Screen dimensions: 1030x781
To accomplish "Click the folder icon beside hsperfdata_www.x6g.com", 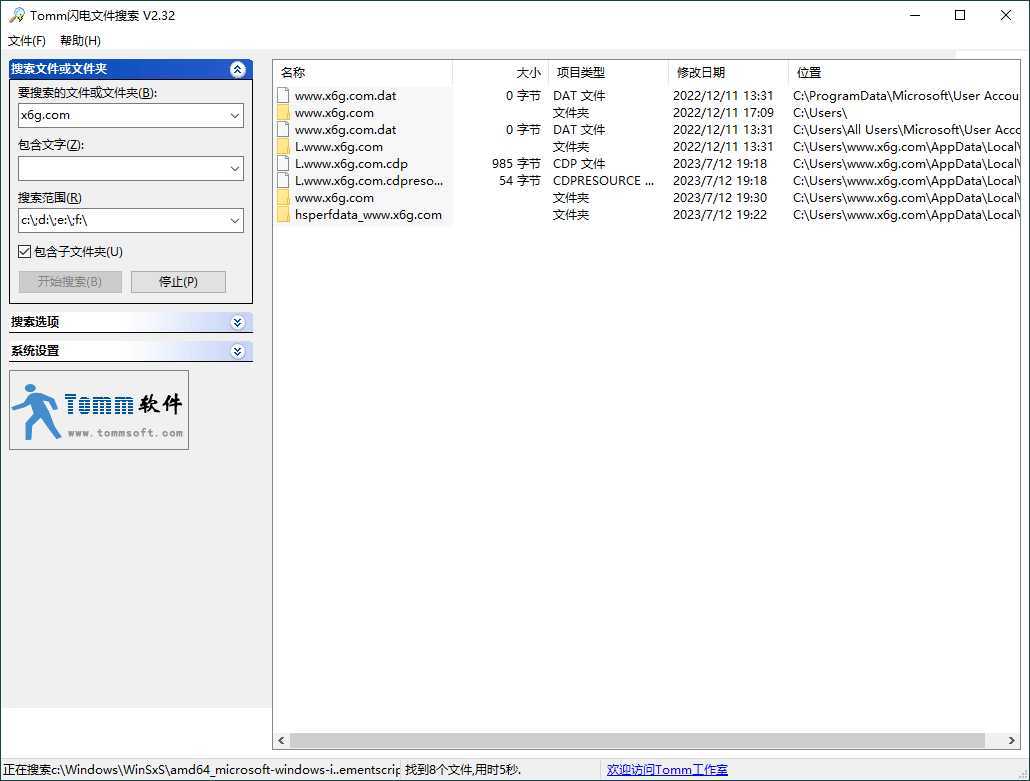I will pos(283,214).
